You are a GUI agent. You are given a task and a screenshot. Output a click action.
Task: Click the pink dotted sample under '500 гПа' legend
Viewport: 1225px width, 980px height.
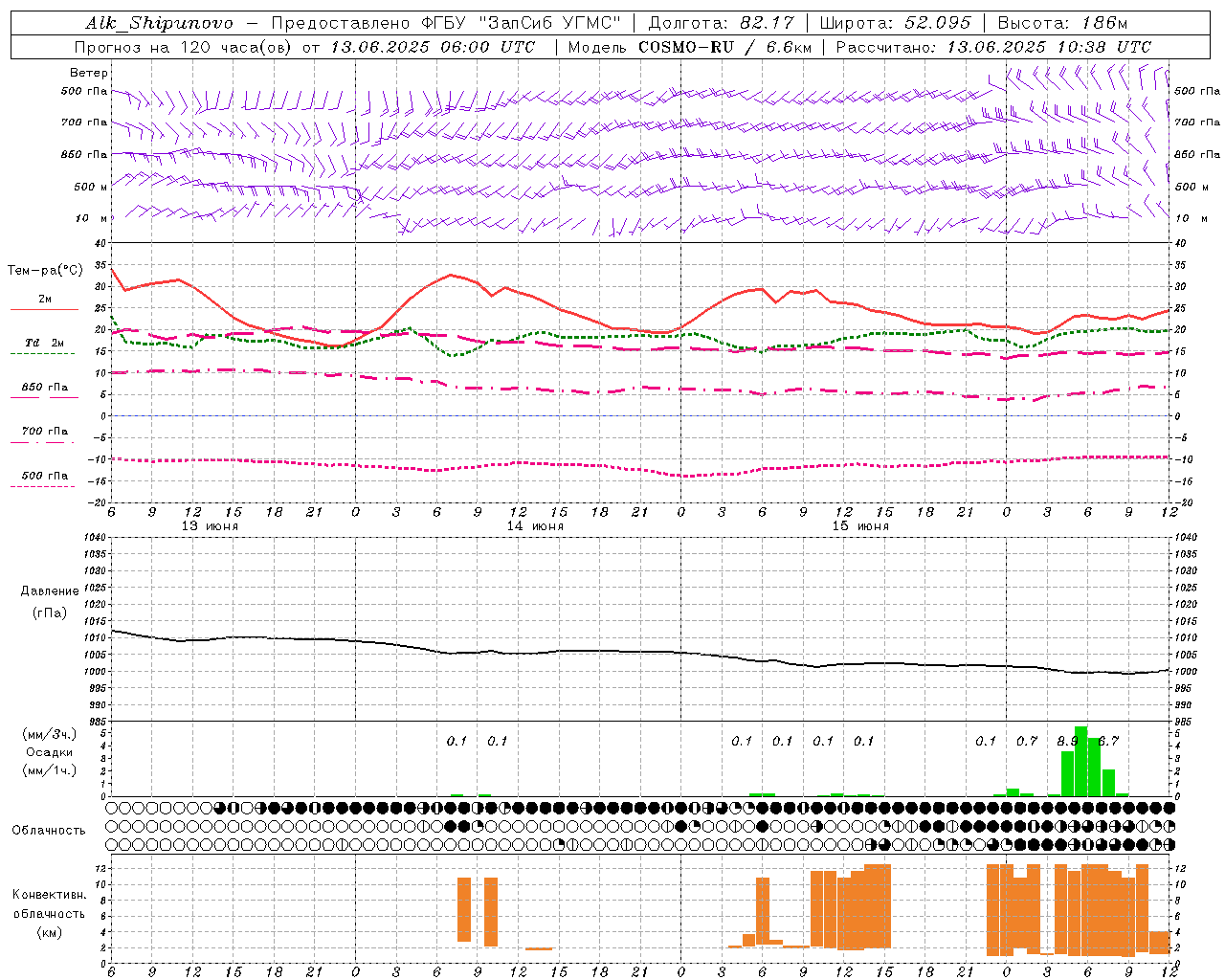42,486
